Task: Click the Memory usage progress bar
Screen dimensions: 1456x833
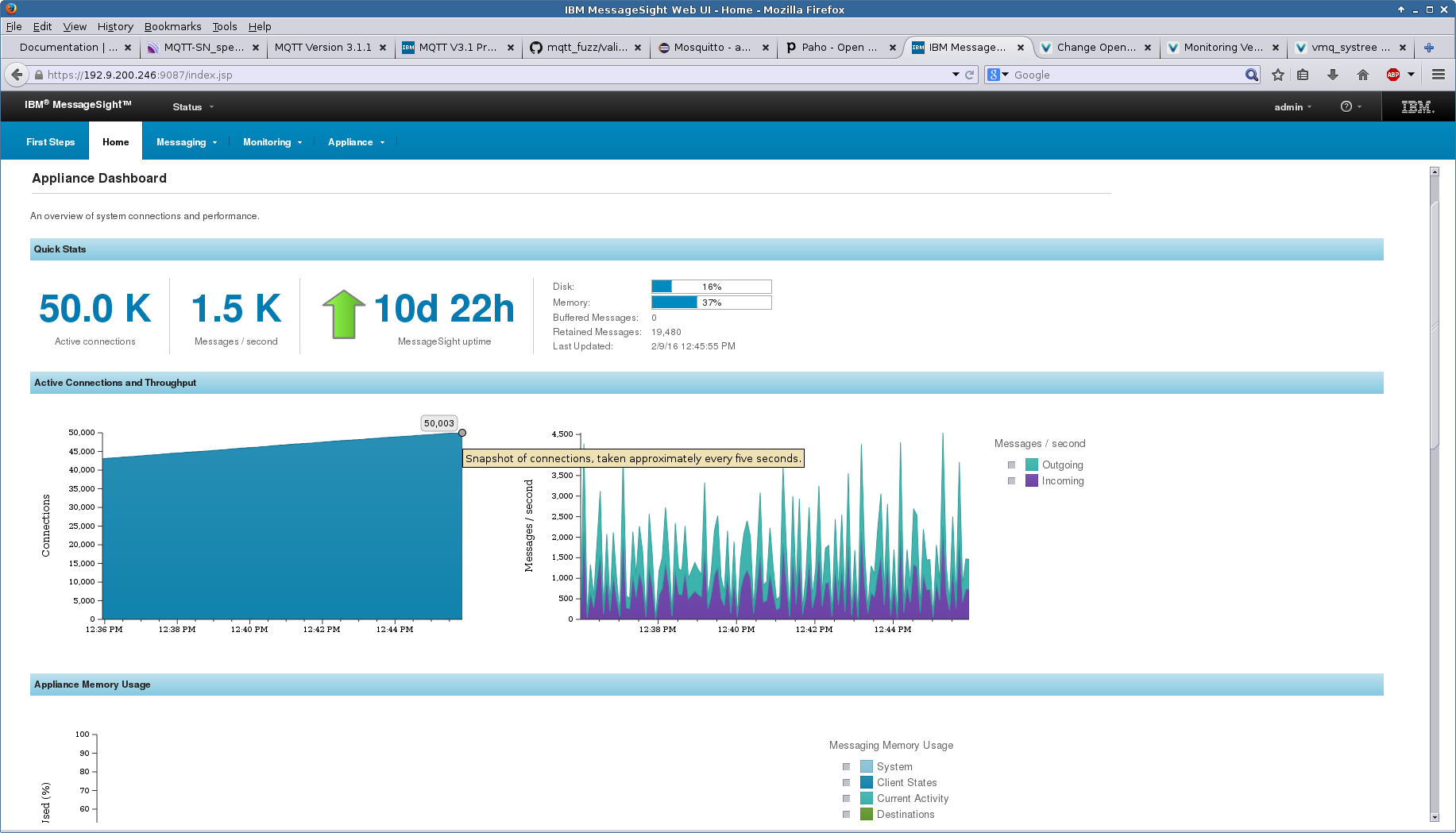Action: click(710, 302)
